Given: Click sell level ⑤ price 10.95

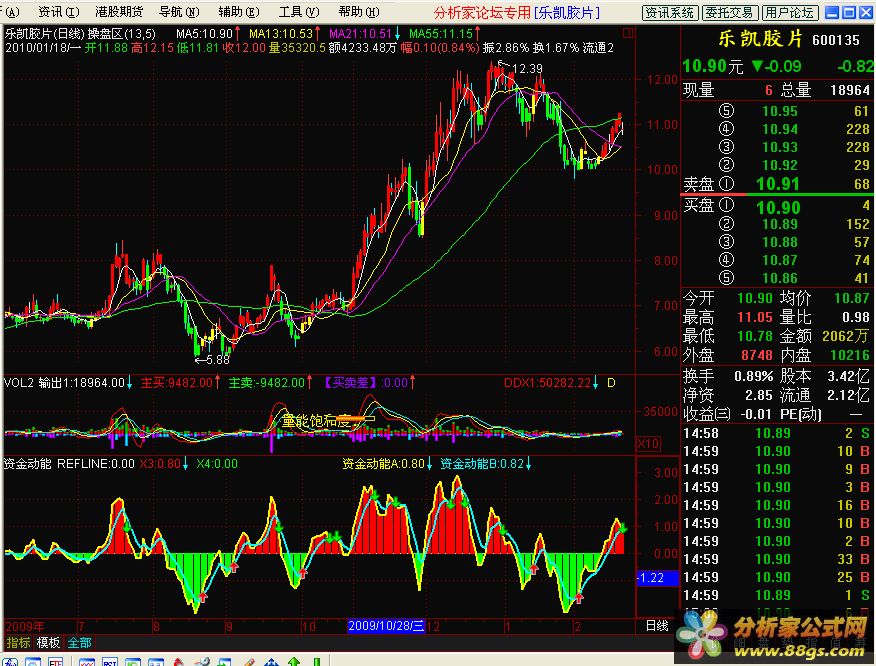Looking at the screenshot, I should 780,111.
